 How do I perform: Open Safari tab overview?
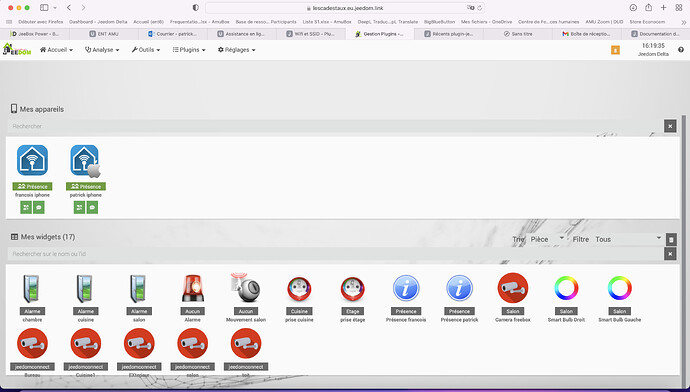[679, 7]
